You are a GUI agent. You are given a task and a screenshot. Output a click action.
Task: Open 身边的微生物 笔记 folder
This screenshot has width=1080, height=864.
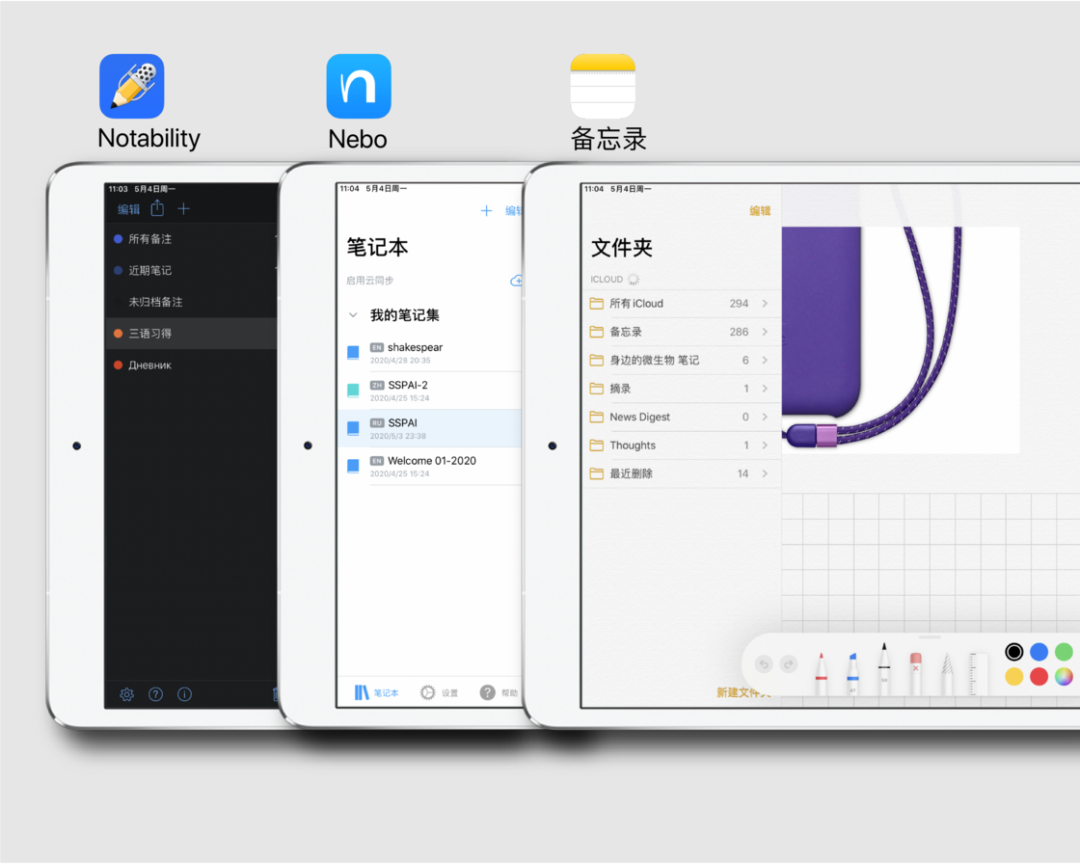point(682,360)
